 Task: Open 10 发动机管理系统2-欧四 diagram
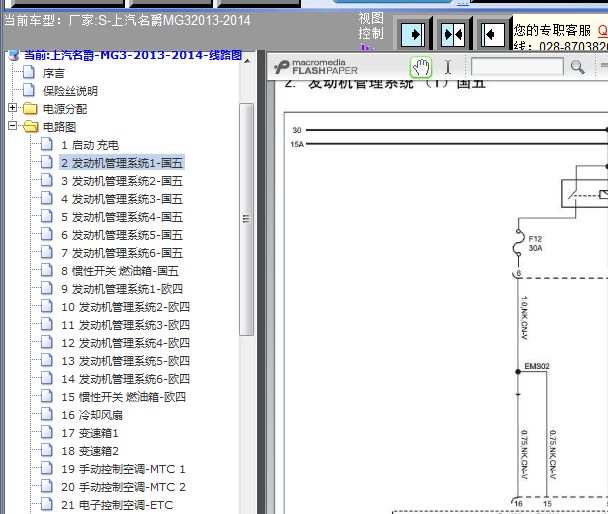tap(126, 307)
